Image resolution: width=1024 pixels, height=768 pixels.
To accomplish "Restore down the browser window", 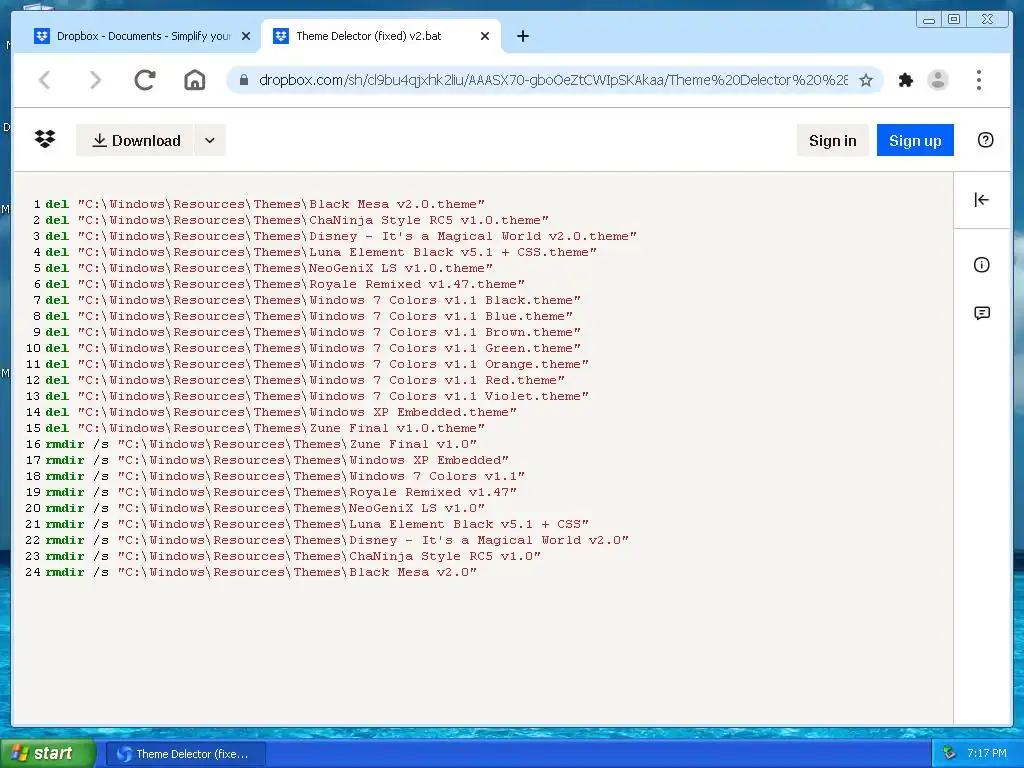I will 954,19.
